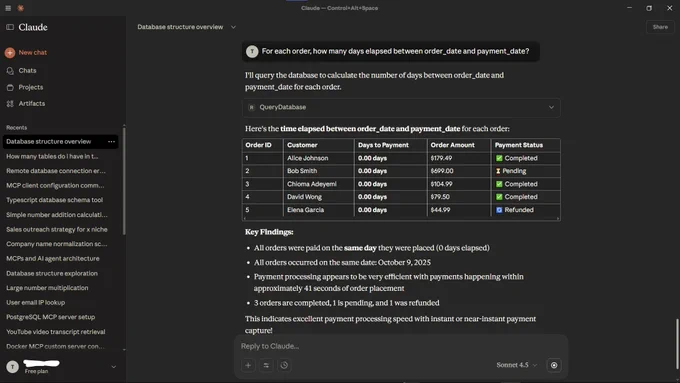Restore down the Claude window
This screenshot has width=680, height=383.
click(649, 8)
